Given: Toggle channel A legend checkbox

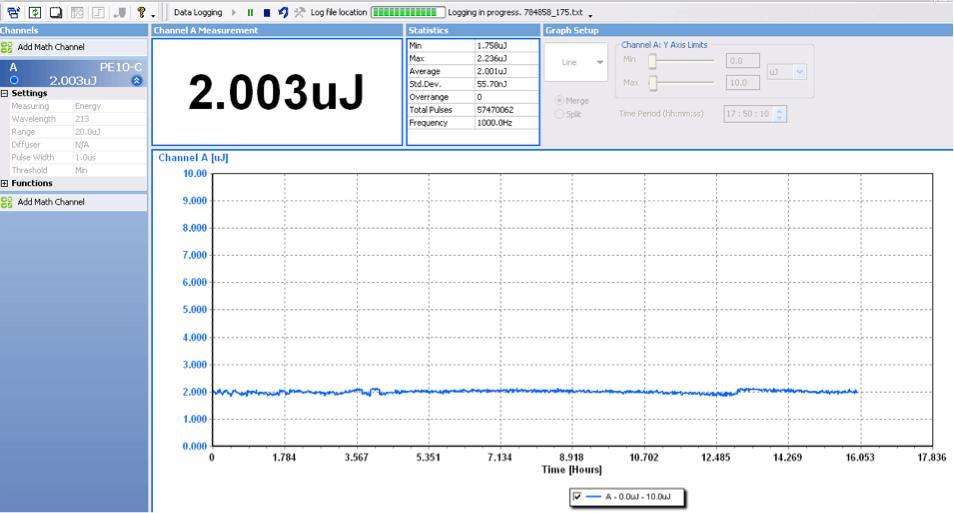Looking at the screenshot, I should [x=577, y=497].
